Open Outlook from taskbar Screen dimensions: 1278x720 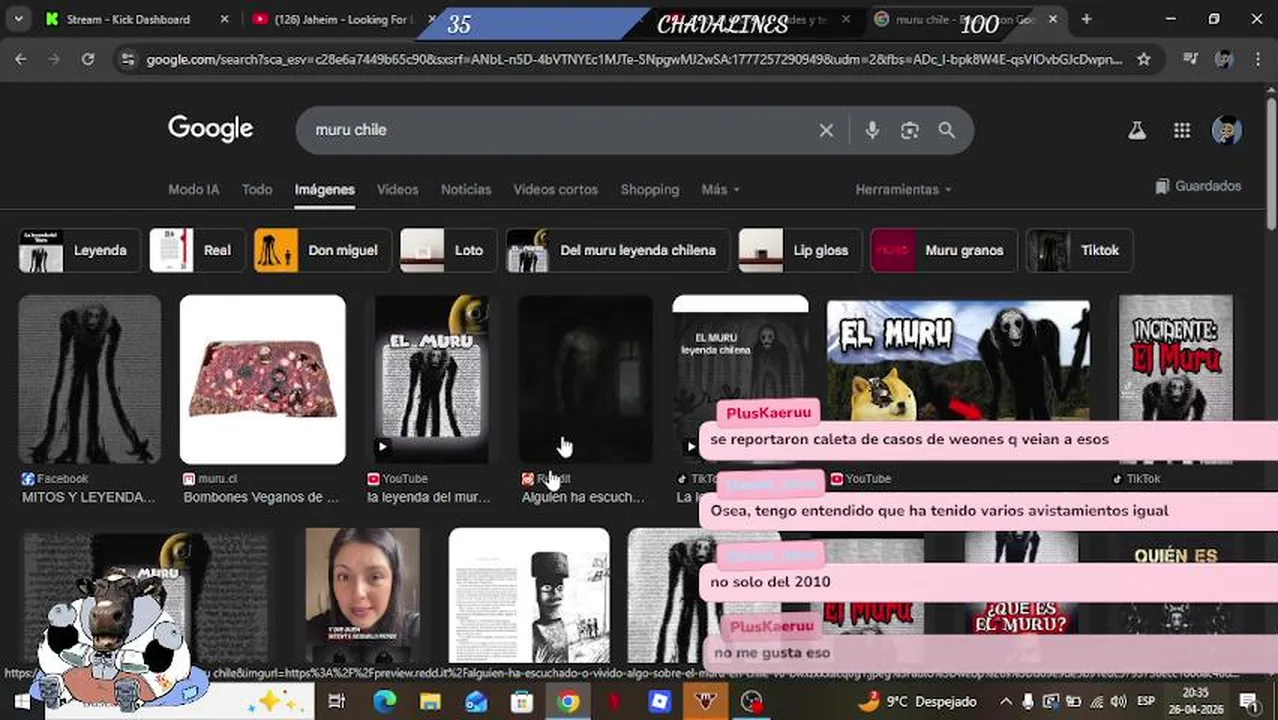point(475,701)
